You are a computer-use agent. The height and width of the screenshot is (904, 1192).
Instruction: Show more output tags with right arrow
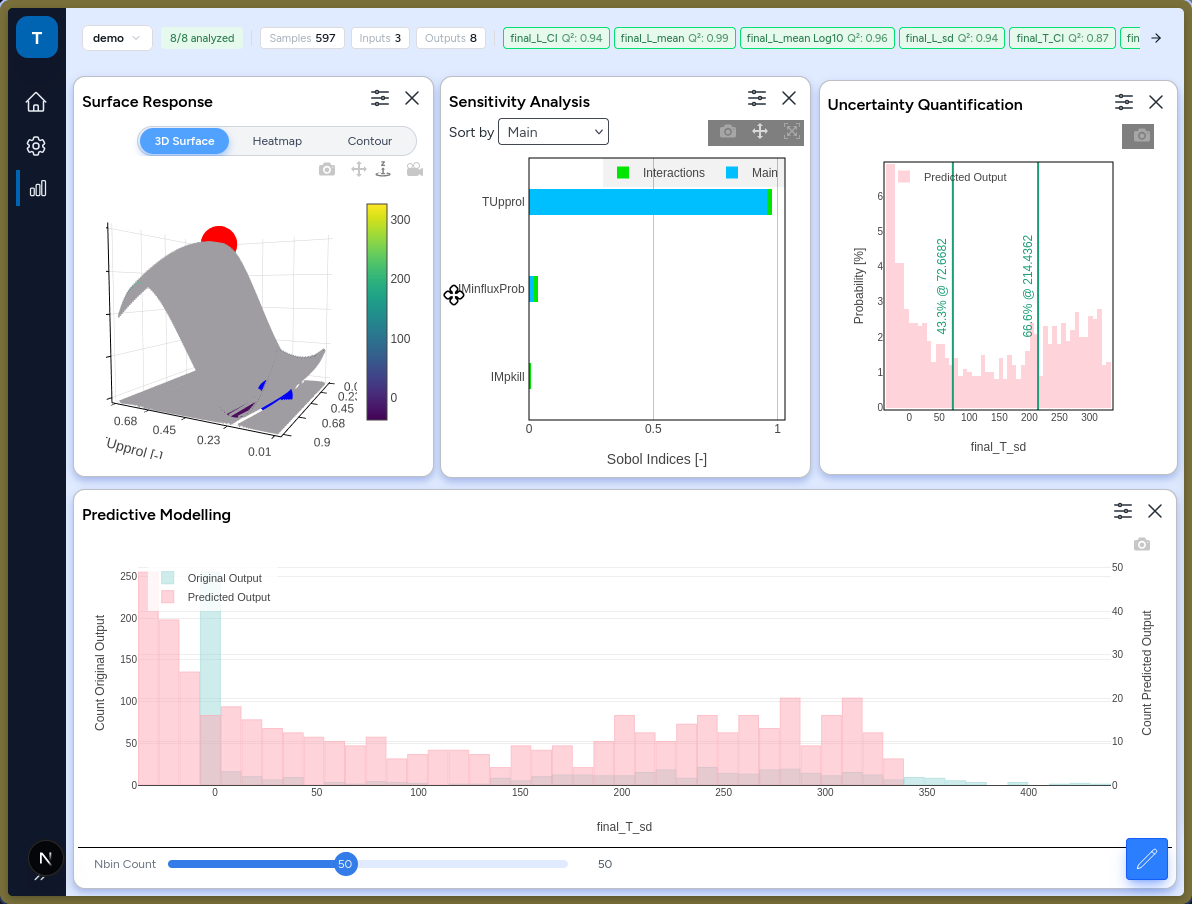[1156, 38]
